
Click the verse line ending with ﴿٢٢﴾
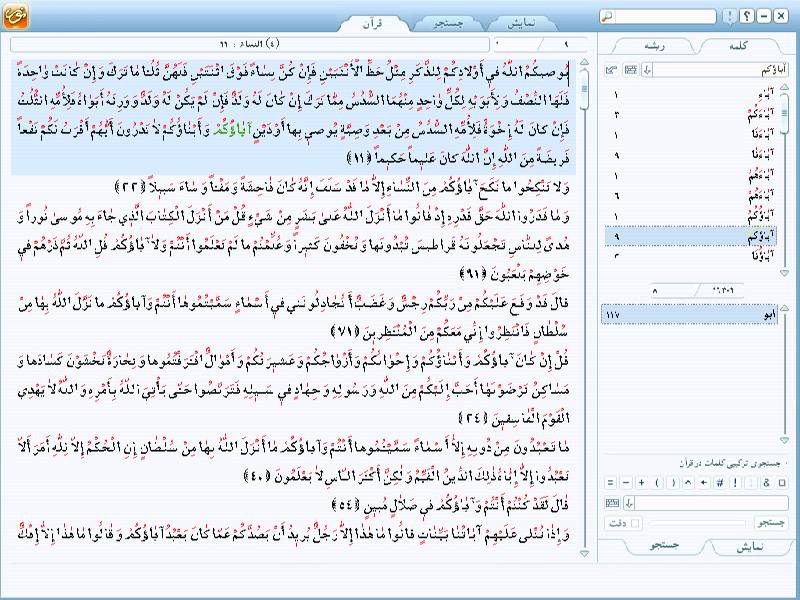click(342, 187)
